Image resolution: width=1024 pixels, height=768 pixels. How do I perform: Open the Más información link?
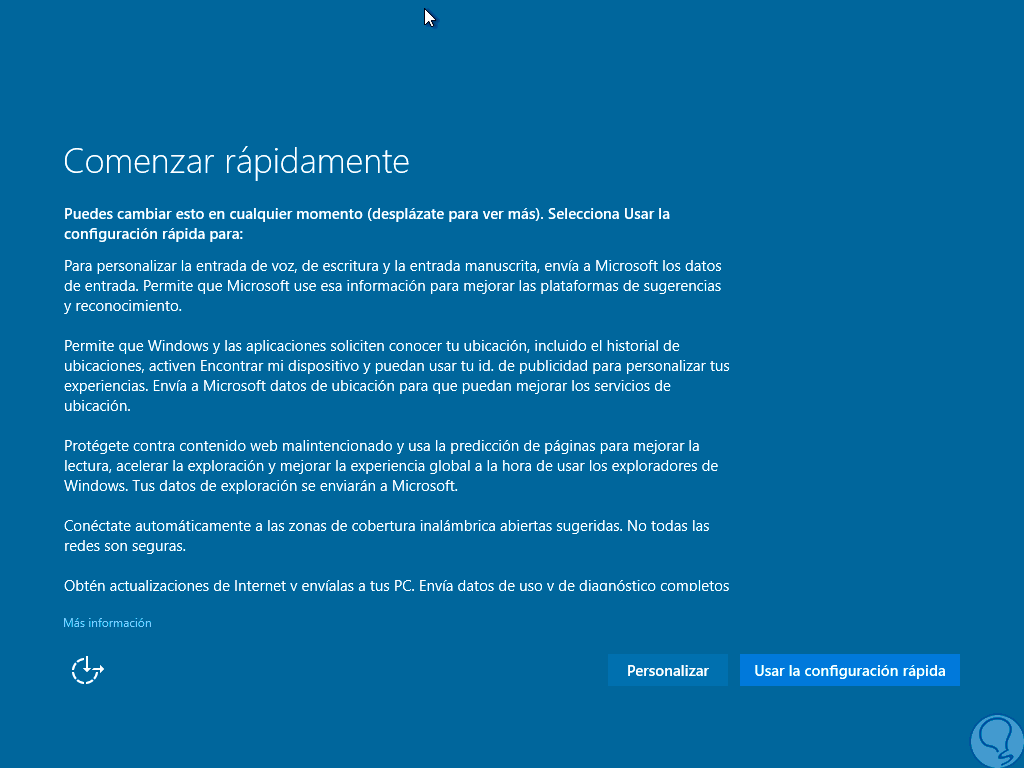pyautogui.click(x=107, y=623)
